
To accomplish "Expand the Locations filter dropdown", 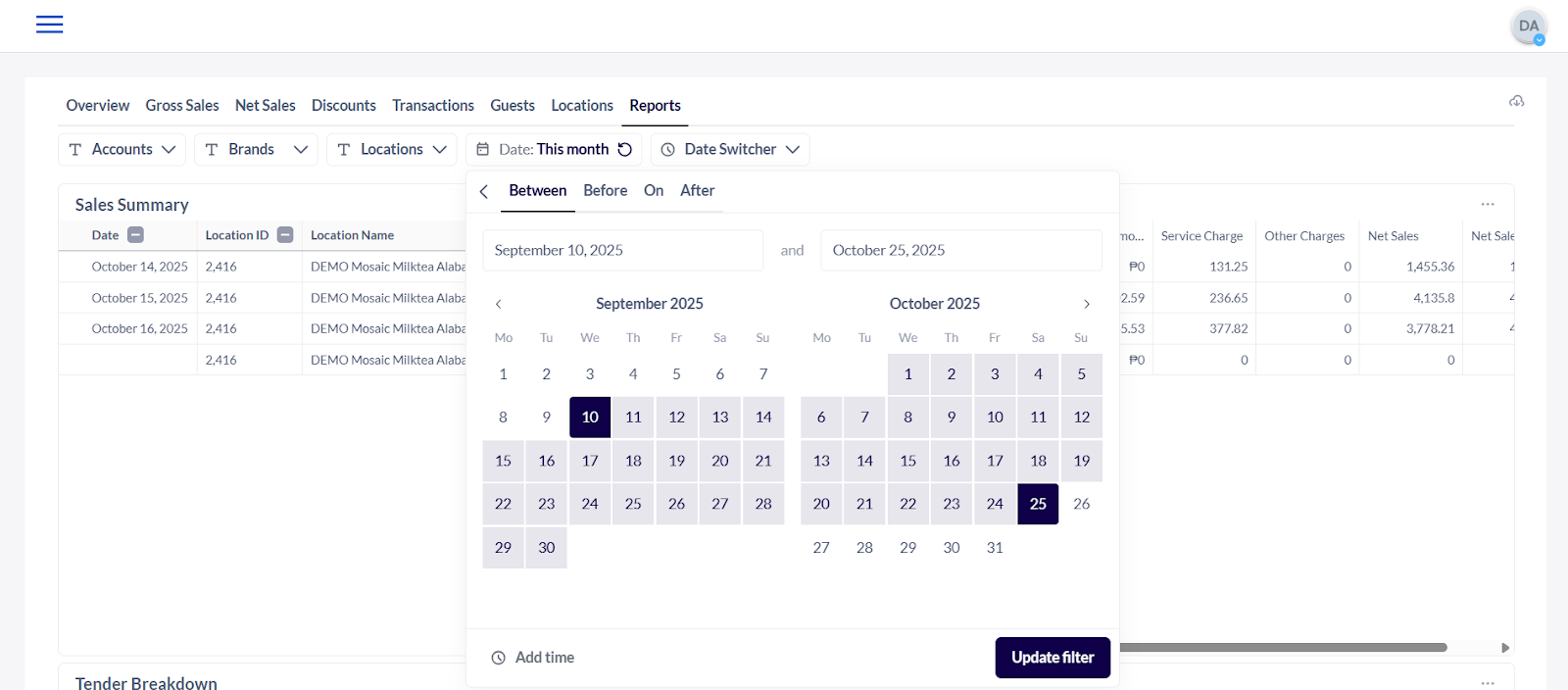I will tap(391, 150).
